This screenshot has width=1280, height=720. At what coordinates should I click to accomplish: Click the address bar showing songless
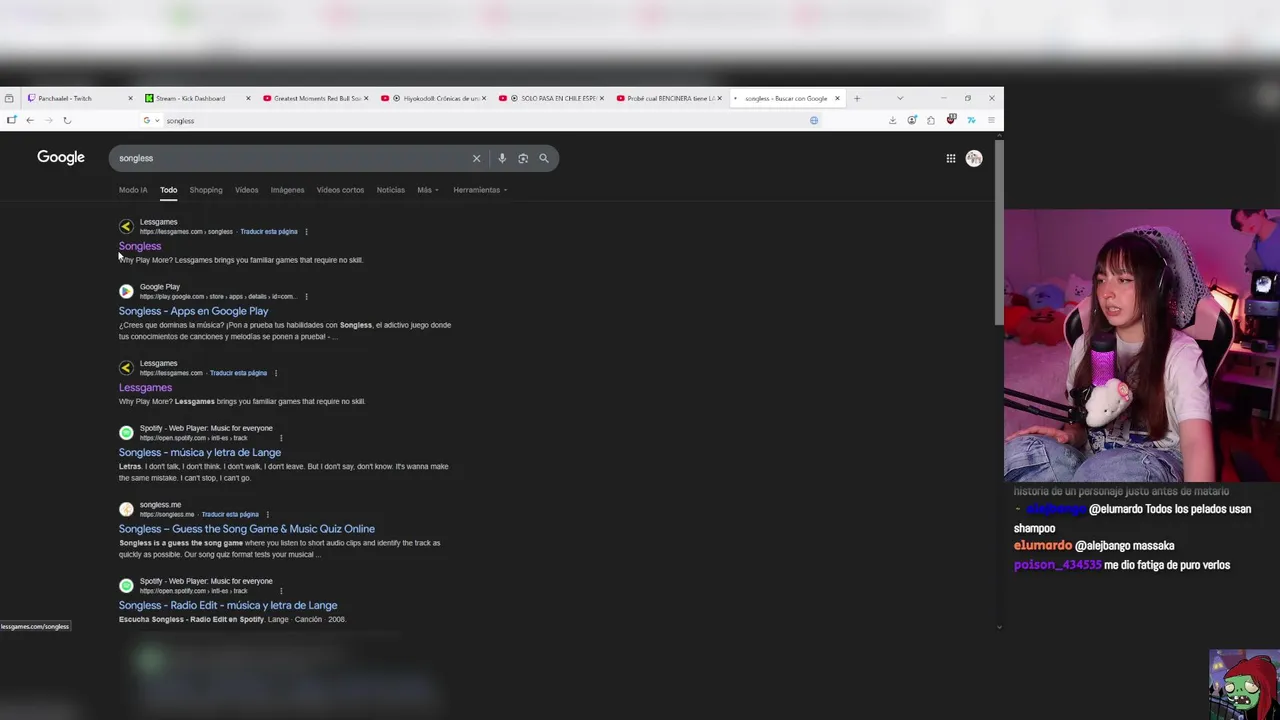[x=480, y=120]
